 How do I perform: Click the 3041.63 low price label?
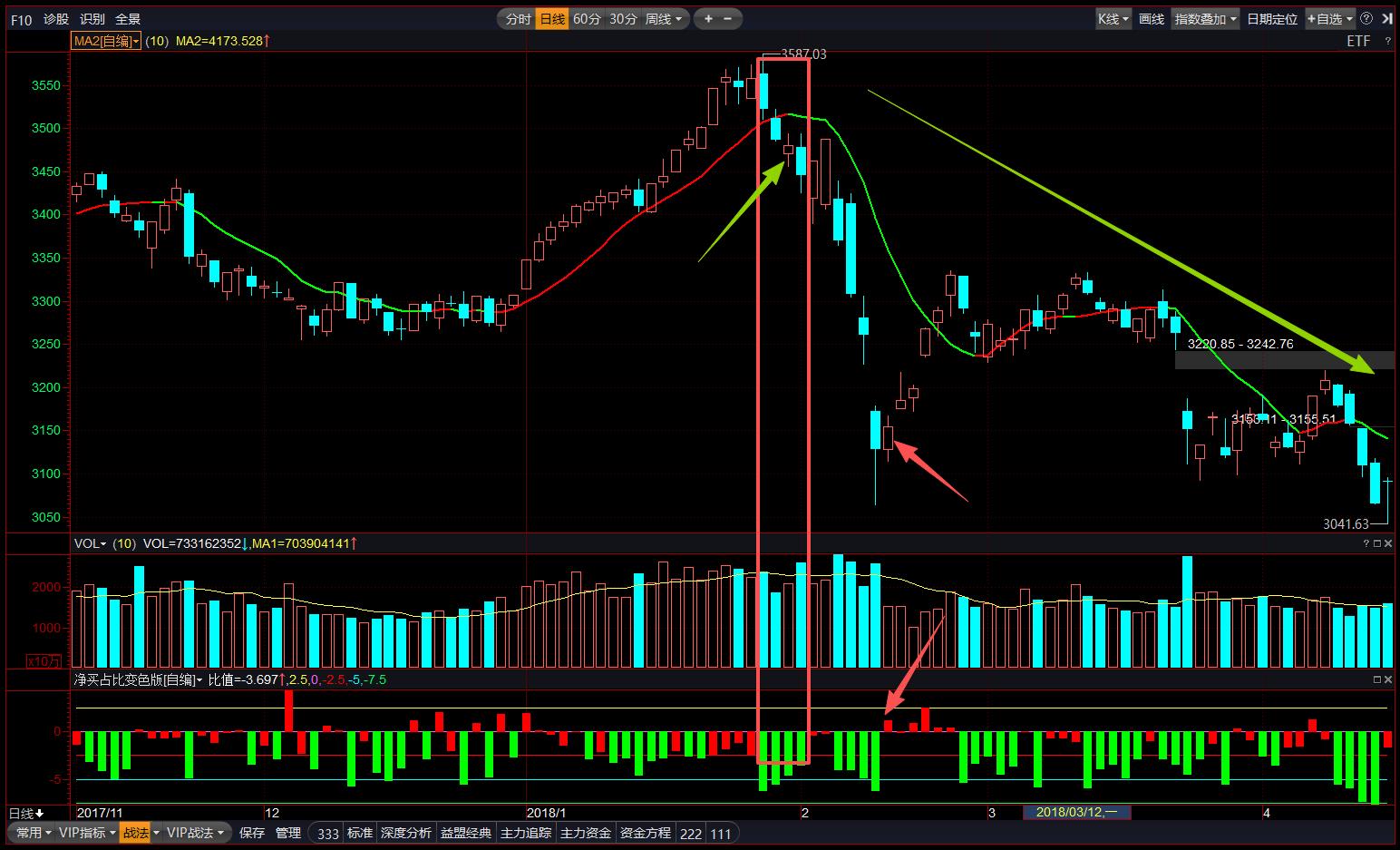(x=1346, y=523)
